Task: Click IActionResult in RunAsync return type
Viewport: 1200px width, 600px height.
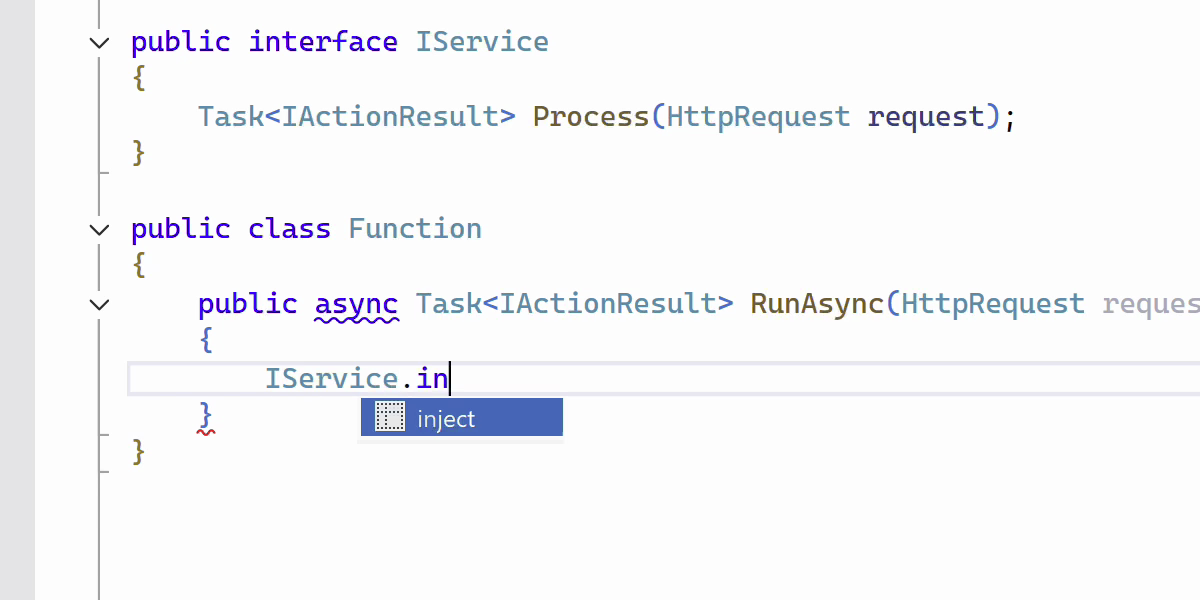Action: [607, 304]
